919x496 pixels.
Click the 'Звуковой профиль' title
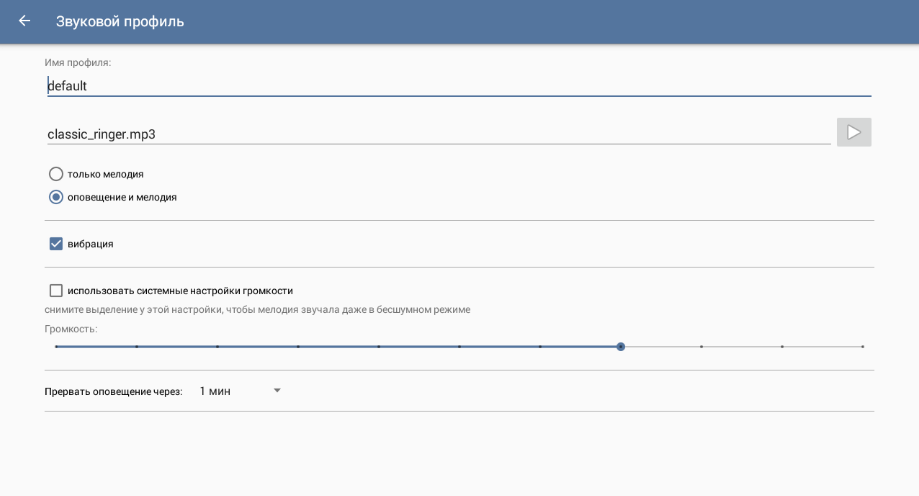[120, 22]
